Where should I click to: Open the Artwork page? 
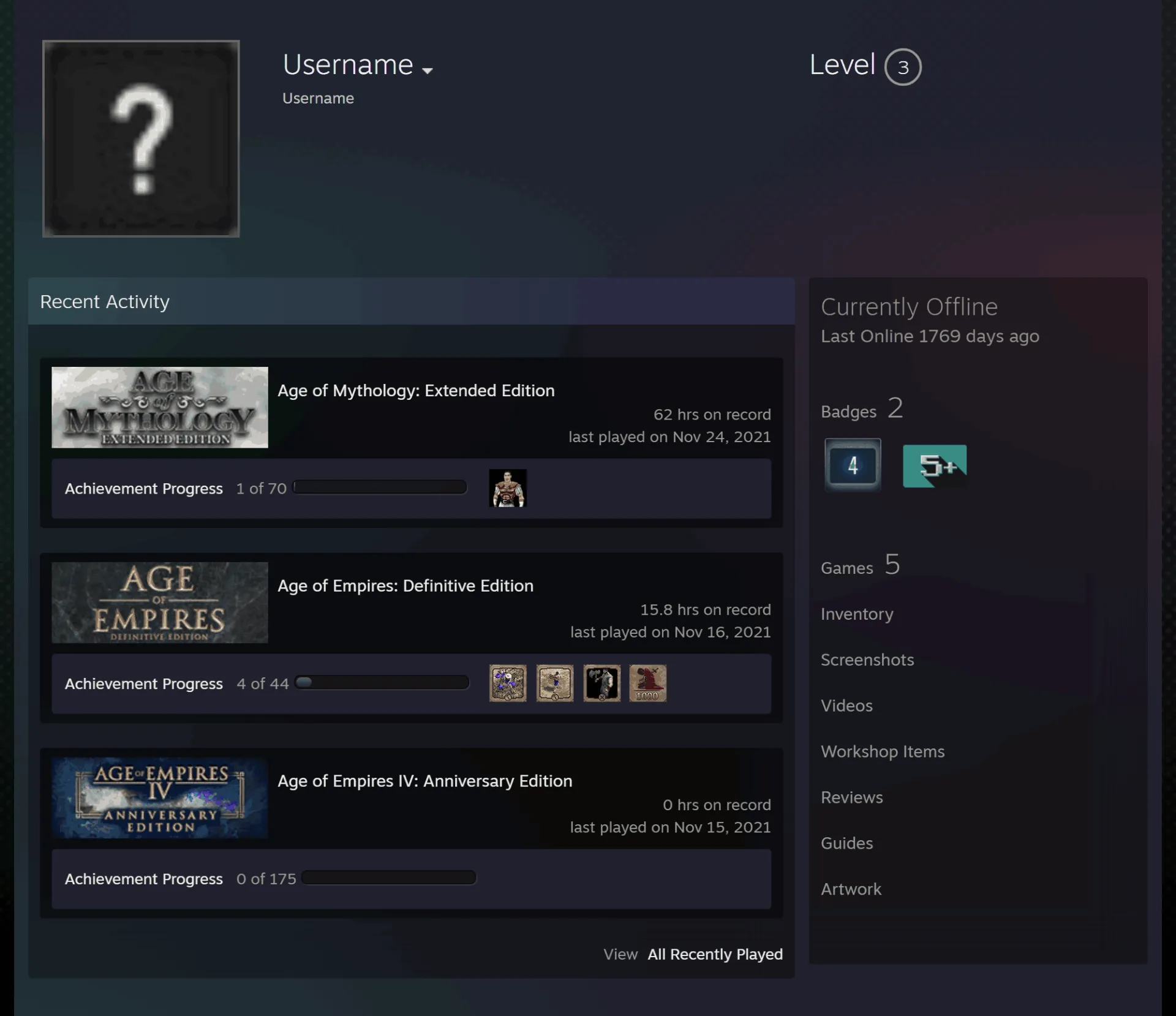(851, 890)
